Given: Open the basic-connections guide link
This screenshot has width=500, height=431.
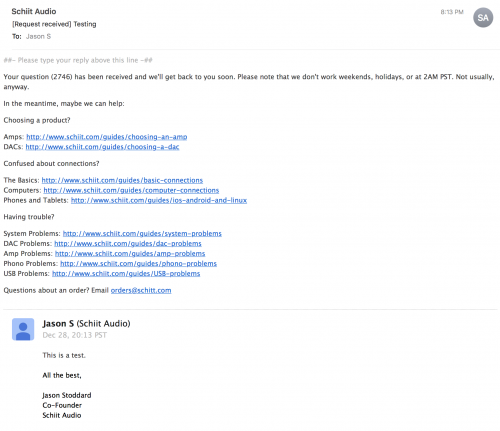Looking at the screenshot, I should [122, 180].
